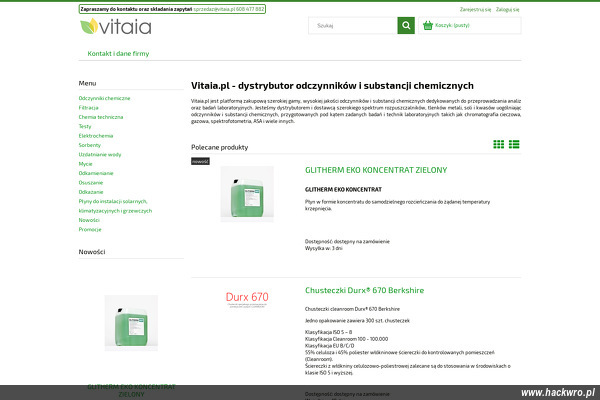
Task: Click the Menu sidebar heading
Action: click(87, 83)
